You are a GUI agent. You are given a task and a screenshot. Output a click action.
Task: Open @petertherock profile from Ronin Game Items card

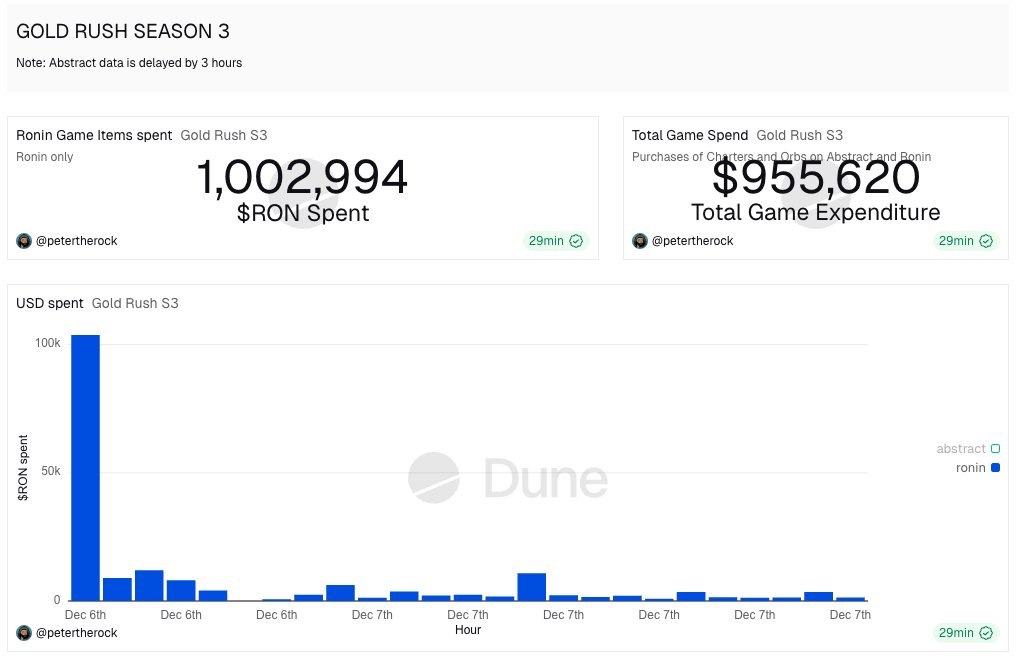[76, 241]
